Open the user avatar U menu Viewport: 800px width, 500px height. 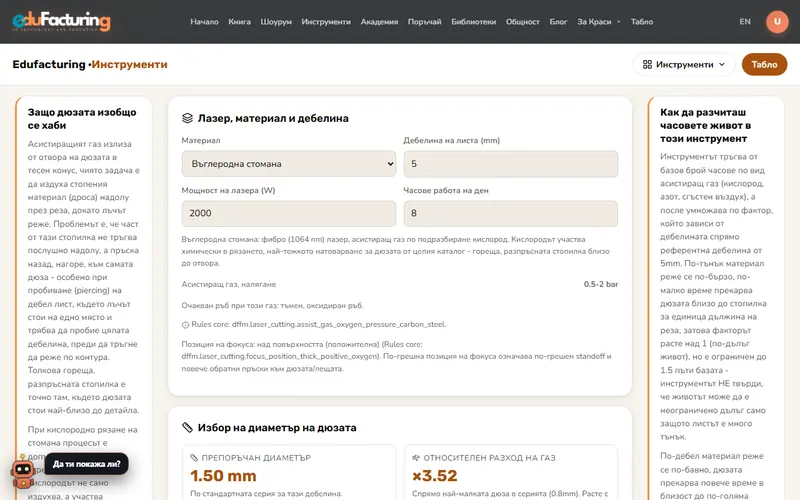point(777,21)
